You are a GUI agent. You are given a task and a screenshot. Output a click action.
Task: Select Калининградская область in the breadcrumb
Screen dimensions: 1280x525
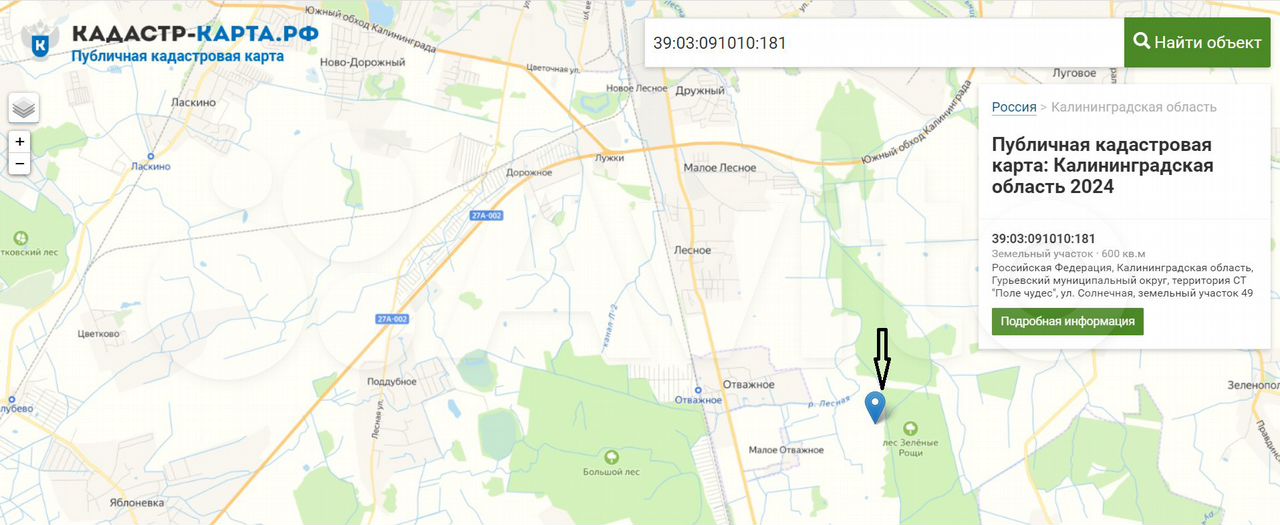coord(1134,107)
